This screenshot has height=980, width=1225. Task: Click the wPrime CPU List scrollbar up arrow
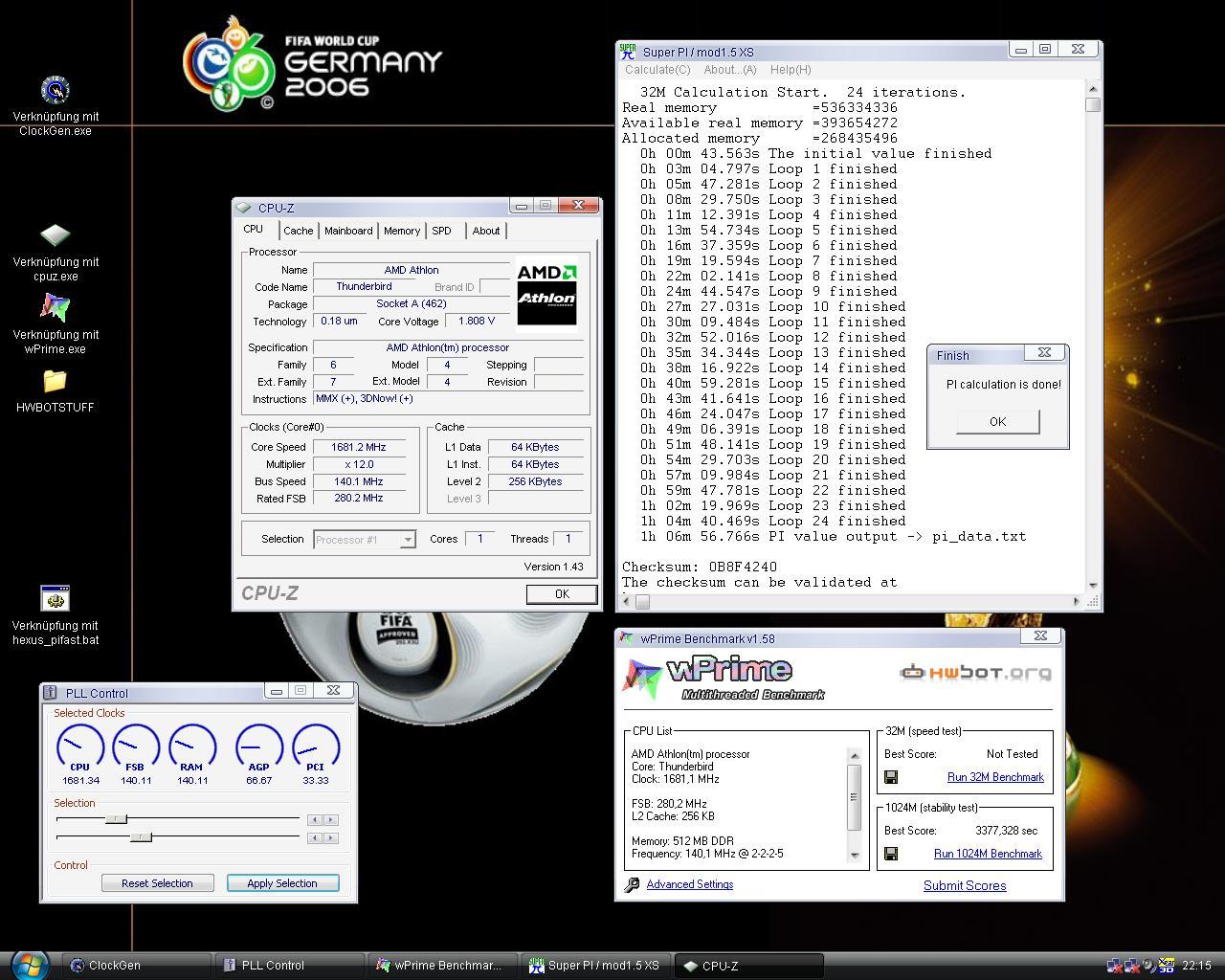[x=855, y=756]
